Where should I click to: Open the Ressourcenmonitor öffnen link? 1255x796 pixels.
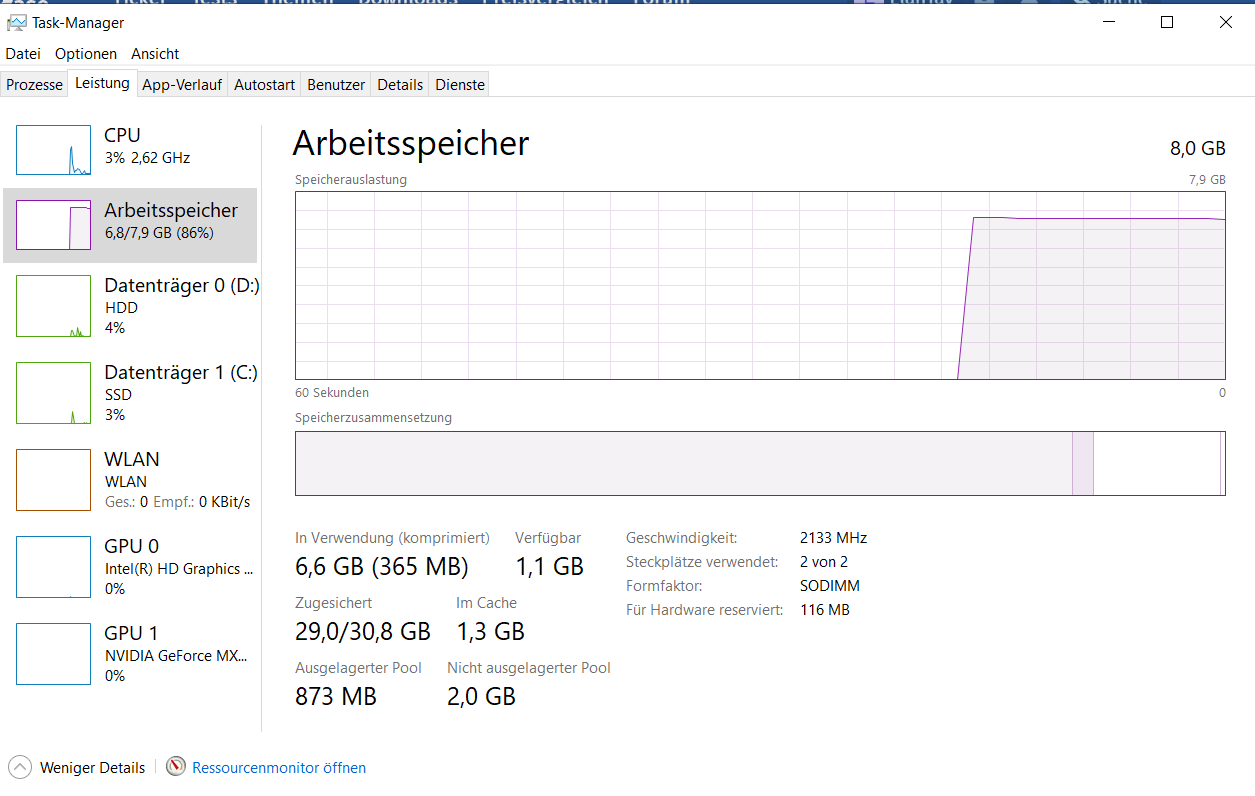pos(279,768)
